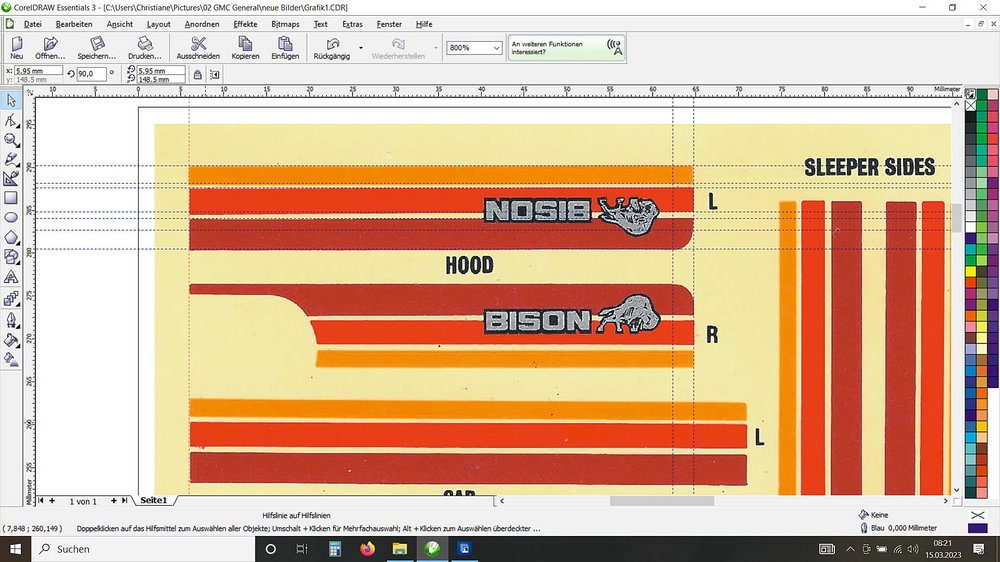Go to the last page button
1000x562 pixels.
(124, 501)
